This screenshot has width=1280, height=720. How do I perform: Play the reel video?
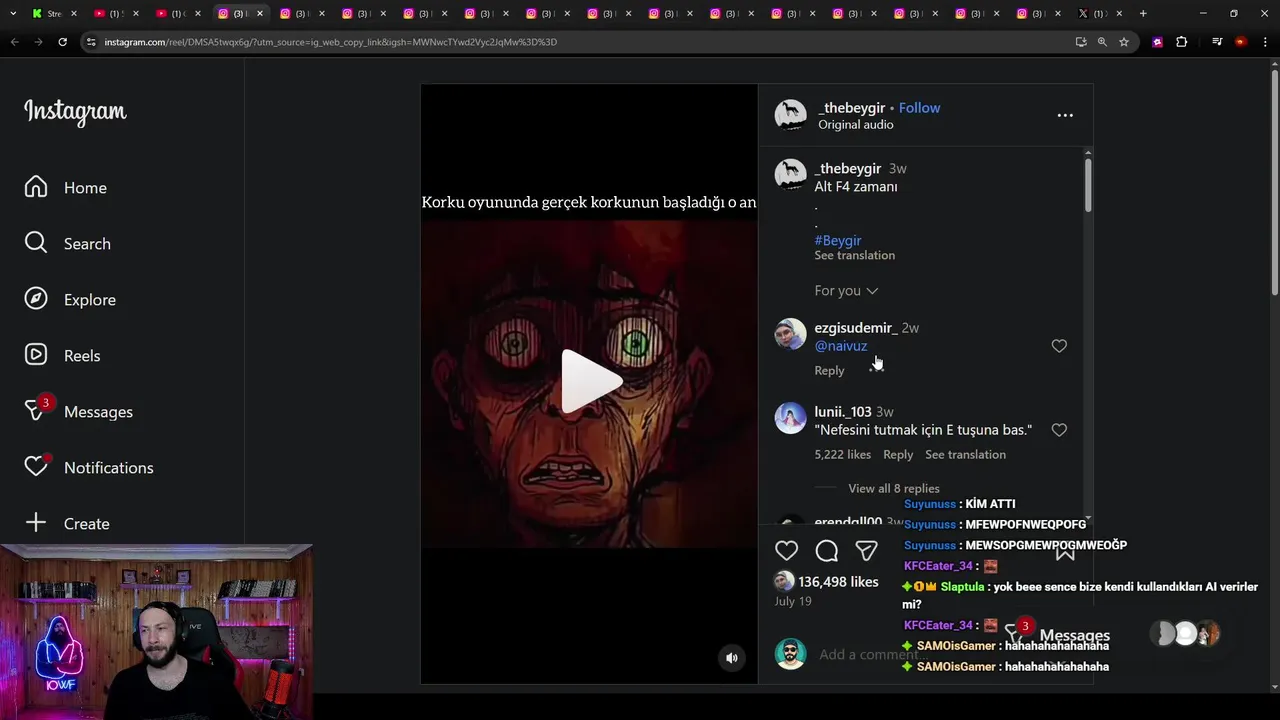(x=590, y=382)
